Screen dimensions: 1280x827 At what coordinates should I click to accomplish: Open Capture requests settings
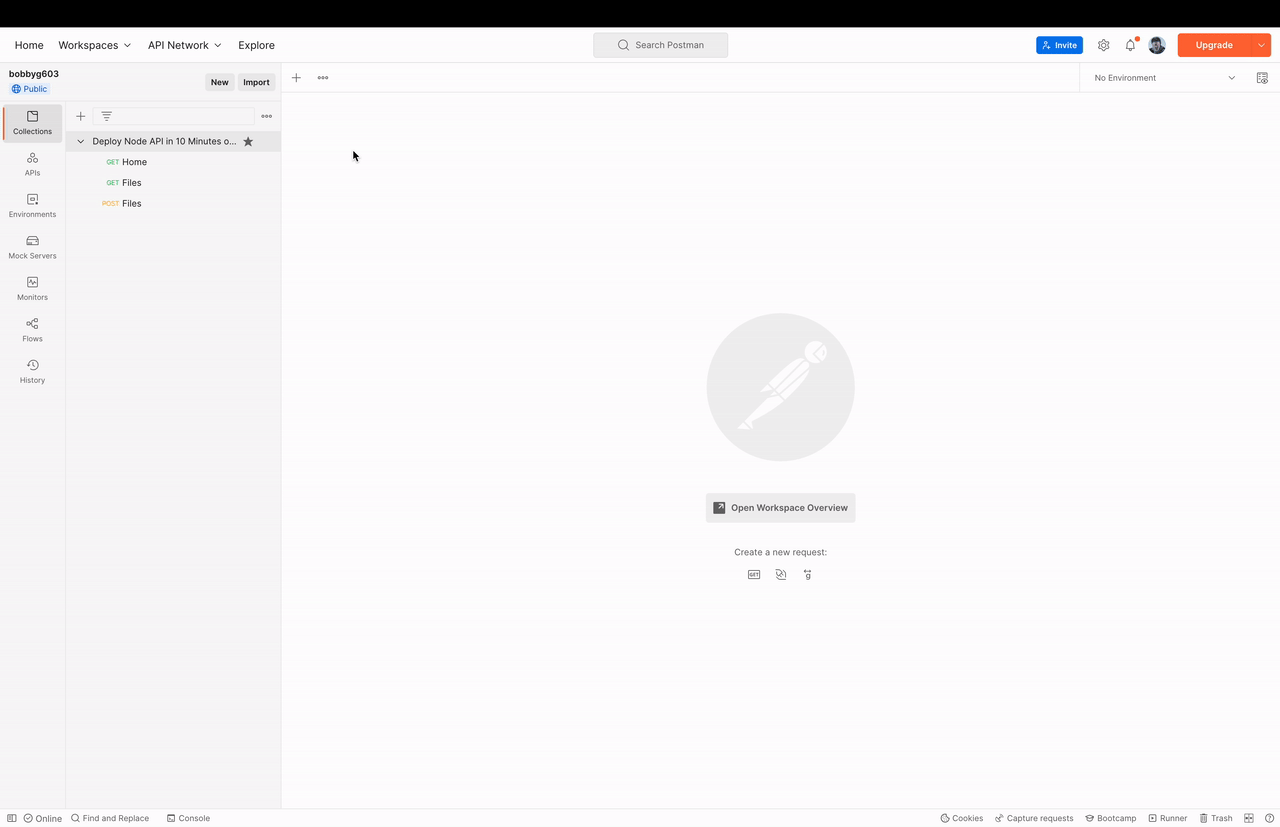coord(1034,818)
